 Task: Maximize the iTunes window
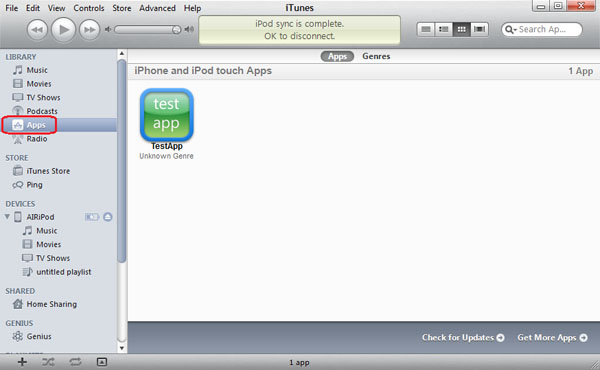point(558,6)
